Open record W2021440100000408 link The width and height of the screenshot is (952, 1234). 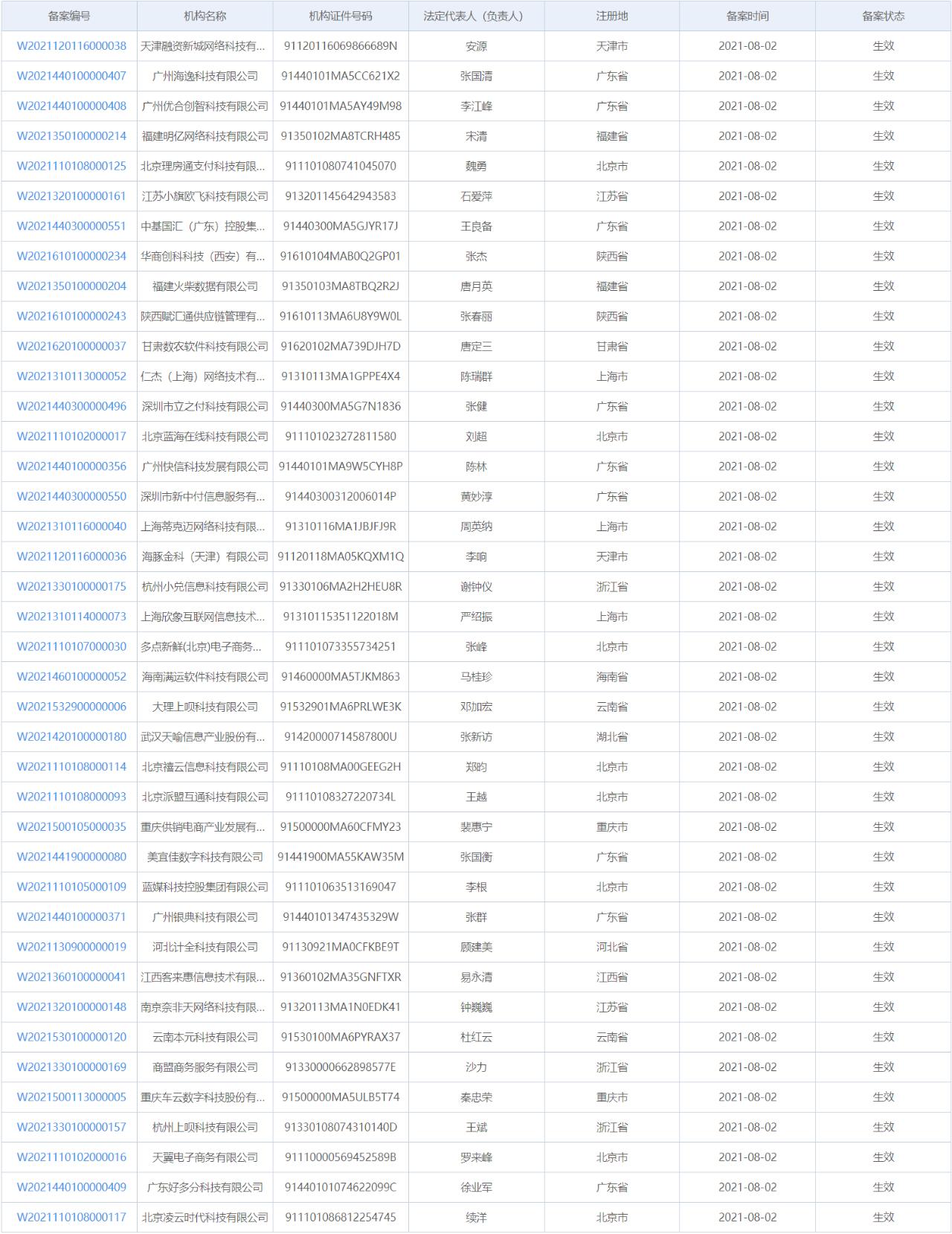point(71,106)
